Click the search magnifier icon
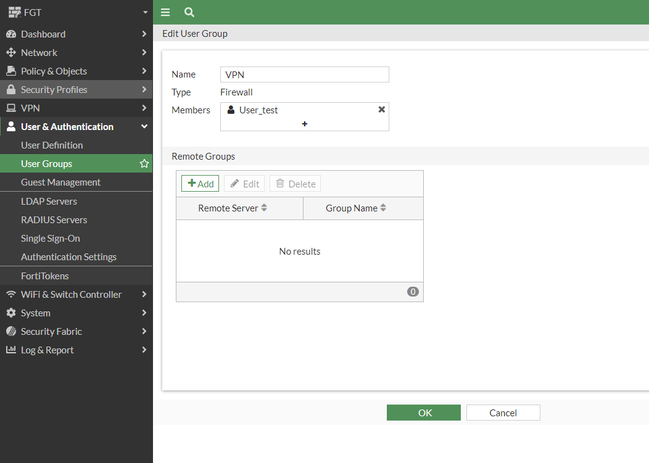Viewport: 649px width, 463px height. tap(189, 12)
